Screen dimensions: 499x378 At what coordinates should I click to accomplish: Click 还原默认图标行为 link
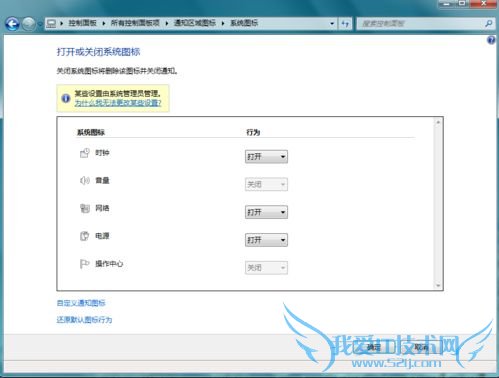(x=84, y=320)
